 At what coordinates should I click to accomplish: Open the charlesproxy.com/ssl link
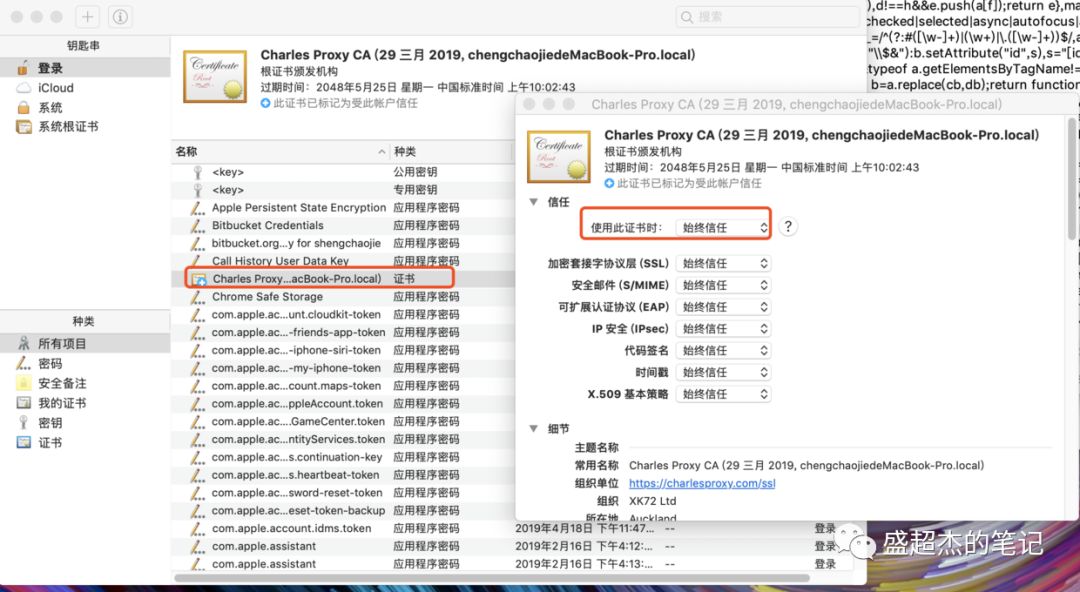(702, 484)
